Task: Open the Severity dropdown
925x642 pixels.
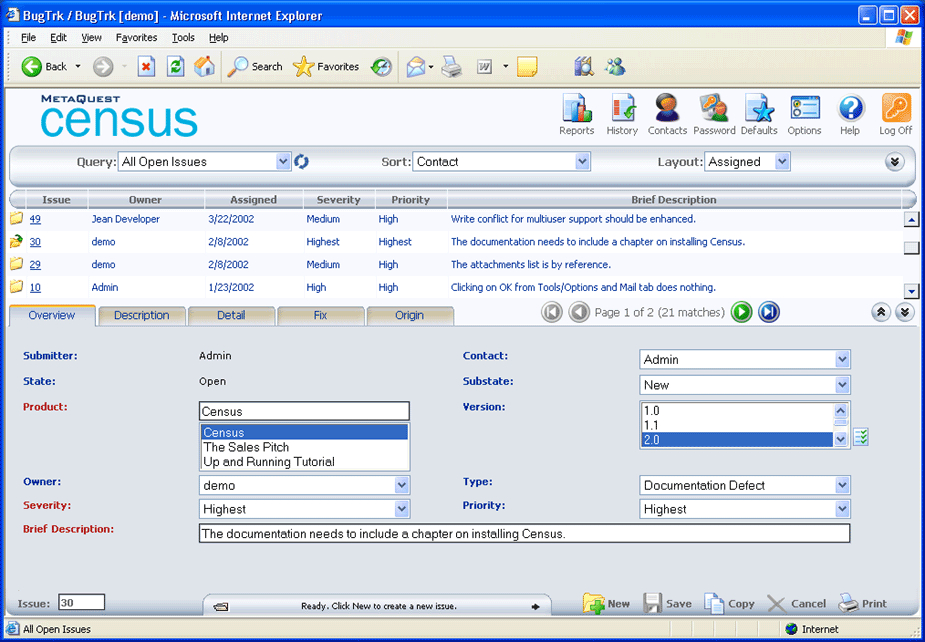Action: tap(401, 509)
